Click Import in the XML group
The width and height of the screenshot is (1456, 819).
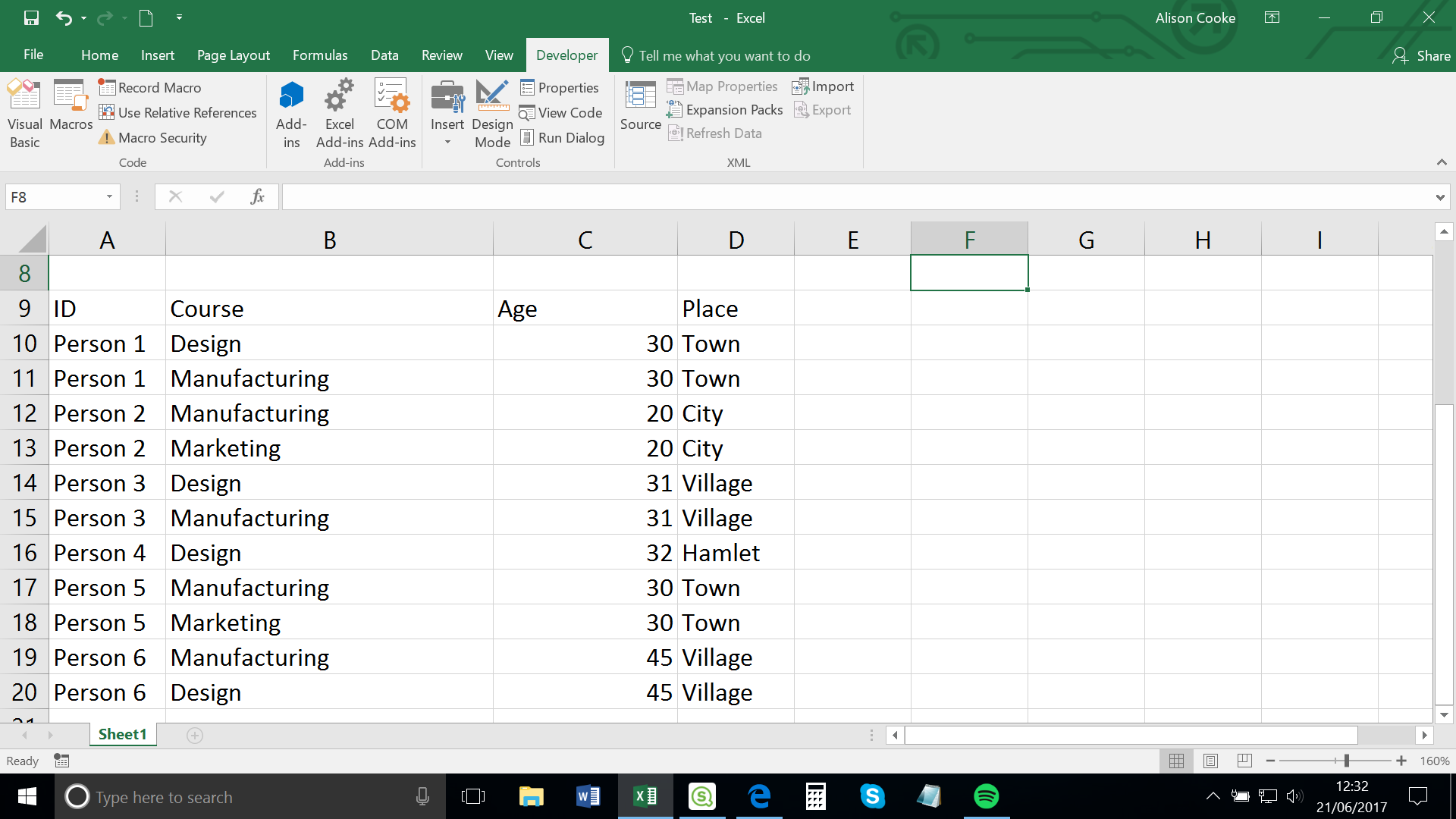823,86
